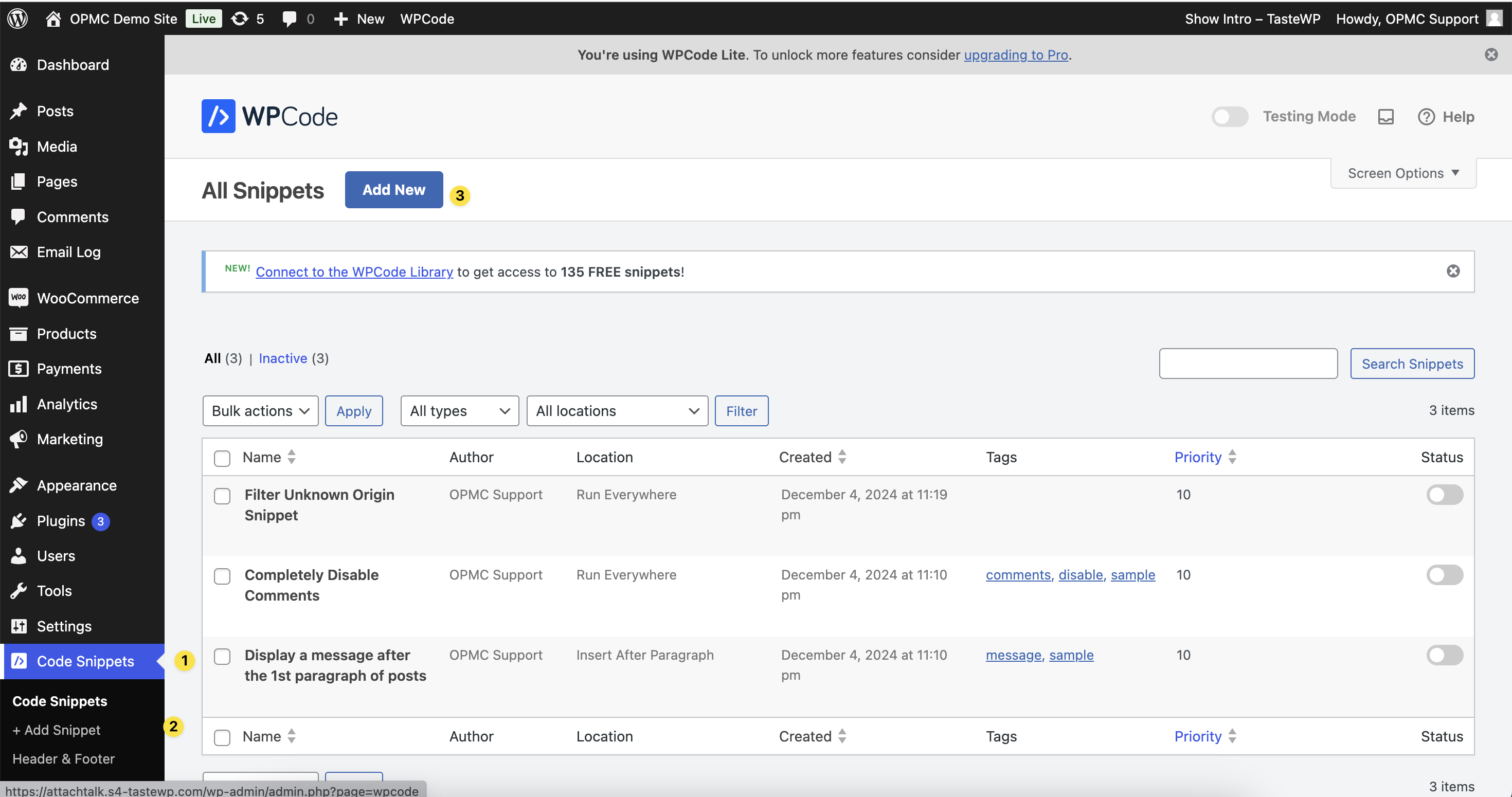Check the Filter Unknown Origin Snippet checkbox
Screen dimensions: 1512x797
pyautogui.click(x=222, y=496)
